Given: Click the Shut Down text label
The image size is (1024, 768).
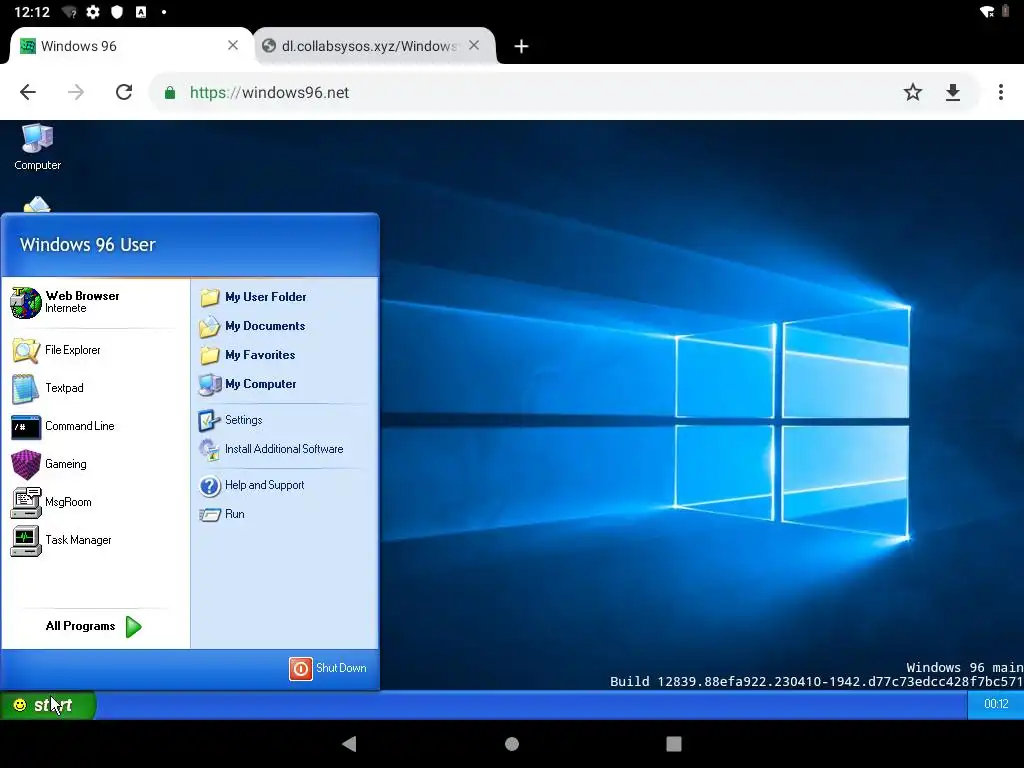Looking at the screenshot, I should [341, 668].
